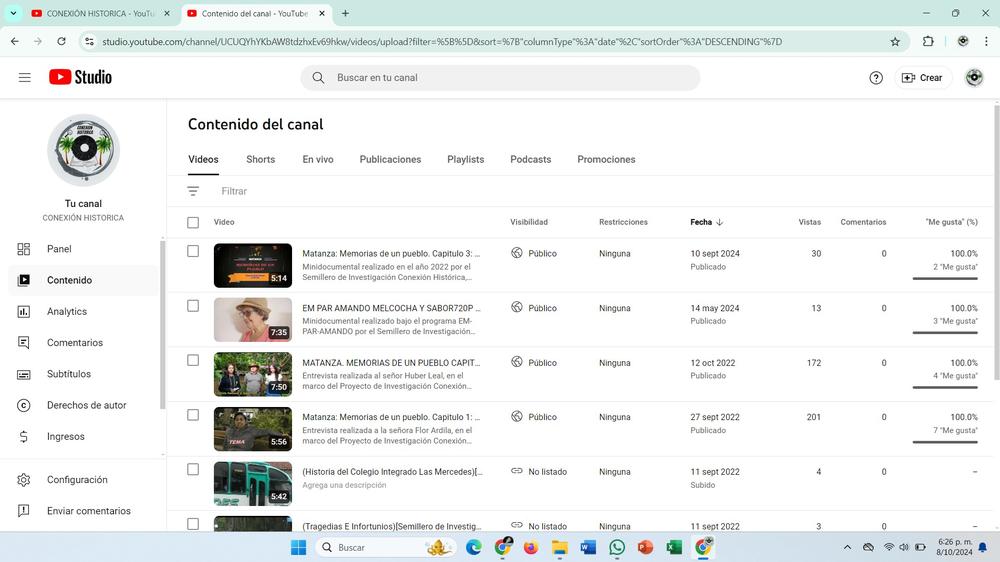Screen dimensions: 1000x562
Task: Open Ingresos in the sidebar
Action: click(x=65, y=437)
